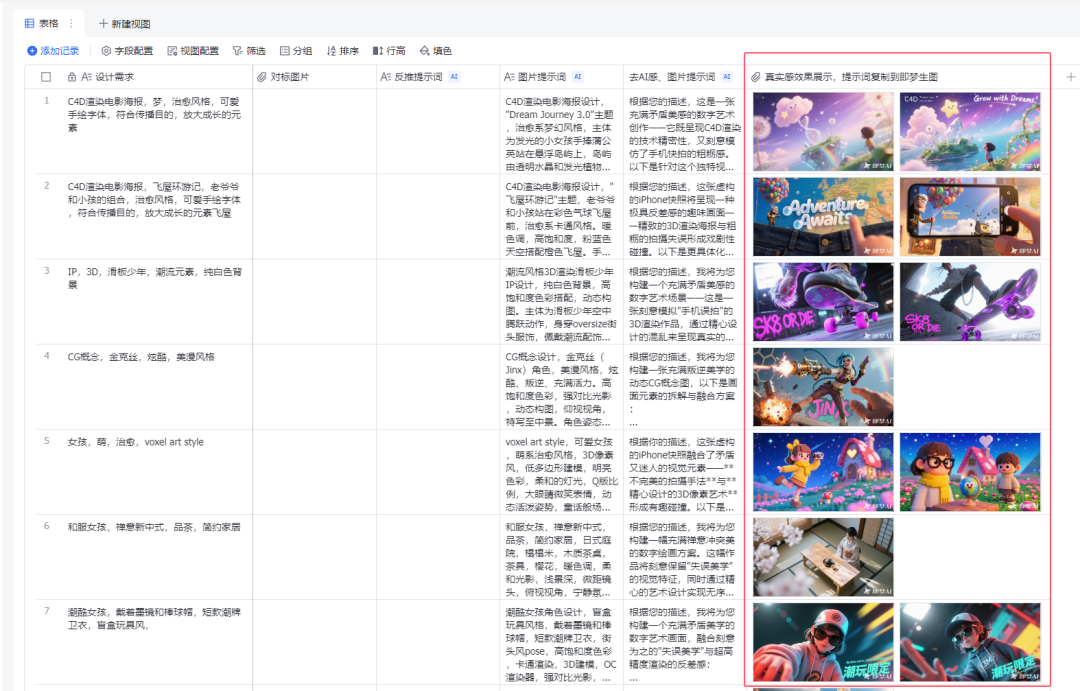
Task: Open the dreamy C4D poster thumbnail in row 1
Action: (822, 131)
